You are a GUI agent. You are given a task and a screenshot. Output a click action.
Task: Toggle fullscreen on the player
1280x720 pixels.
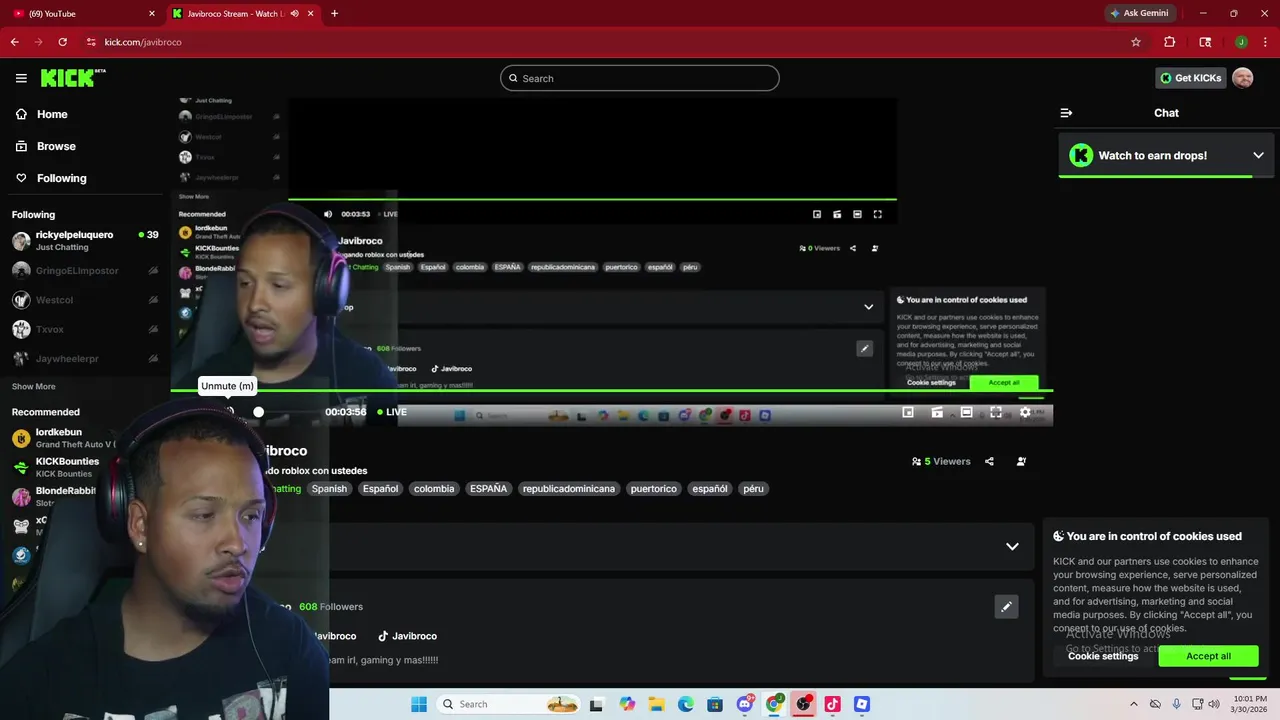tap(996, 412)
